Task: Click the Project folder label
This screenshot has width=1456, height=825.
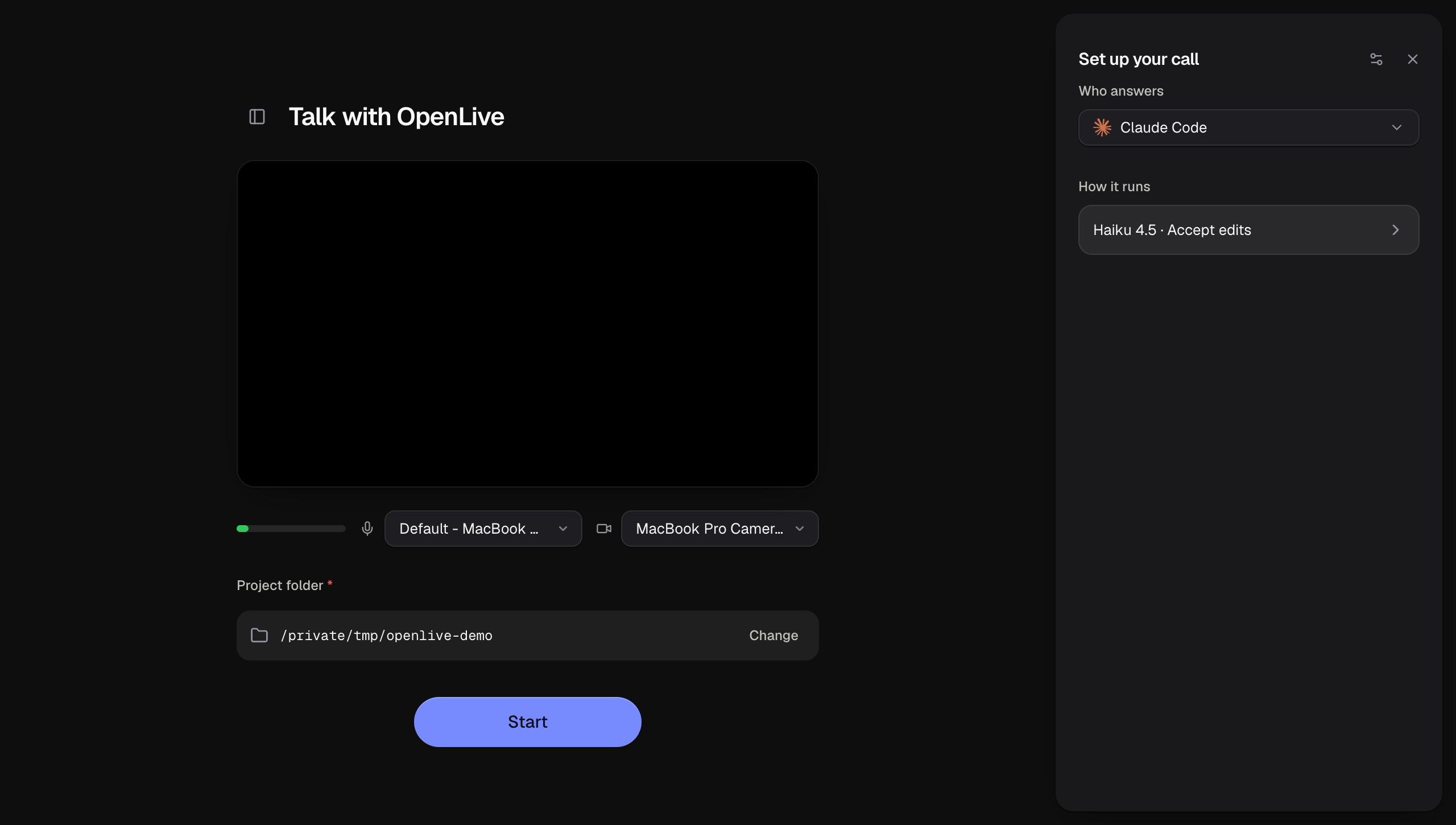Action: click(280, 585)
